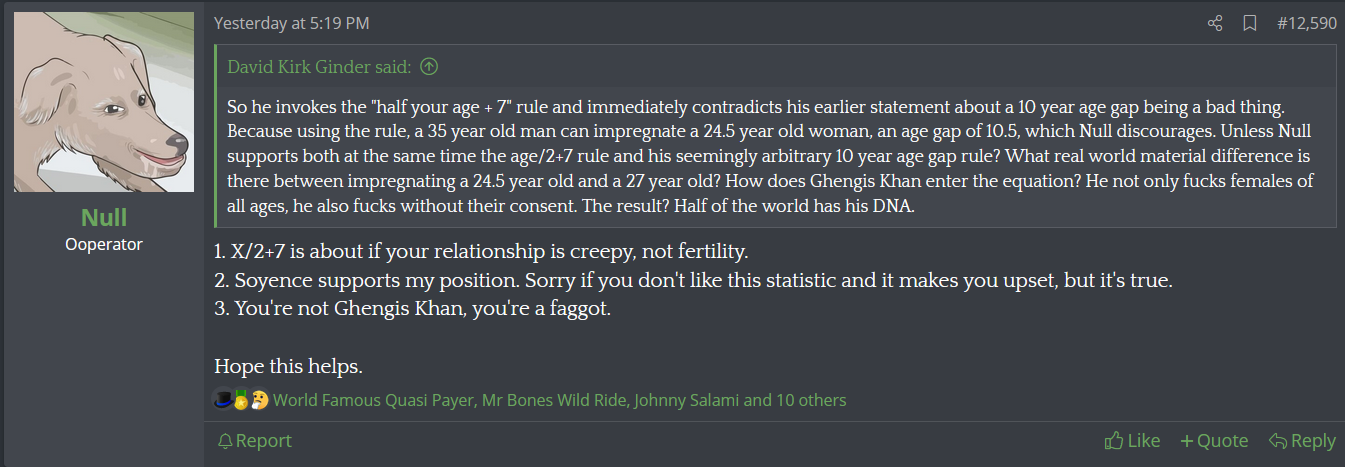Click the plus icon beside Quote

pos(1186,441)
